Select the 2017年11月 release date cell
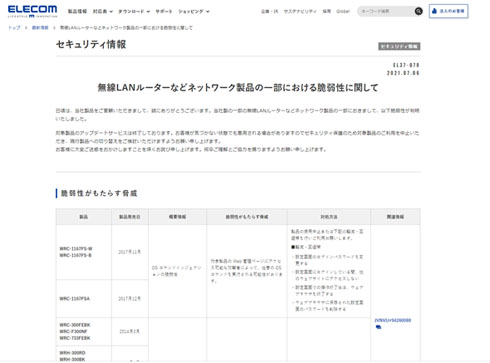 click(x=130, y=252)
